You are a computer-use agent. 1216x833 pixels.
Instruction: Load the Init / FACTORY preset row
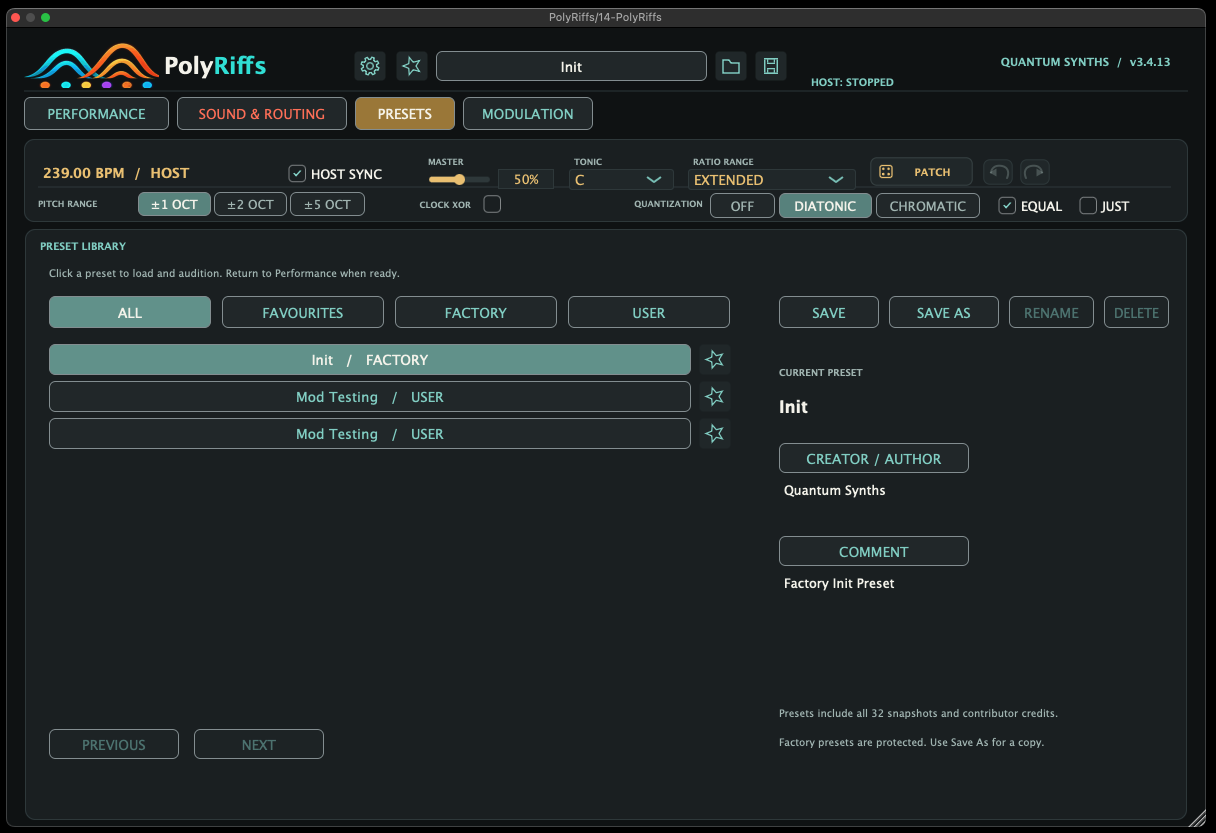pyautogui.click(x=370, y=360)
